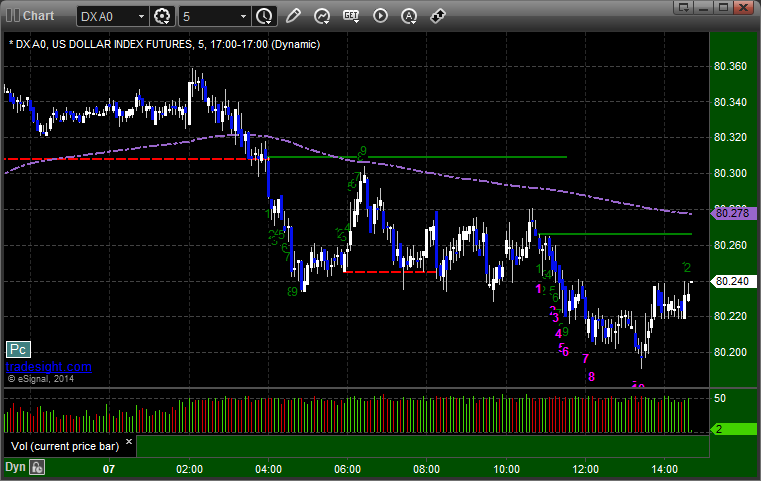Click the 80.300 price axis label
This screenshot has height=481, width=761.
click(x=730, y=174)
